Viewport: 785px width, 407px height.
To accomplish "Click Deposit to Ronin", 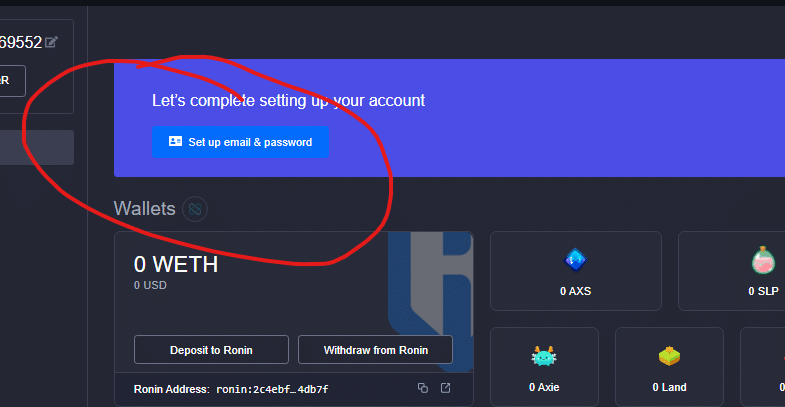I will coord(211,350).
